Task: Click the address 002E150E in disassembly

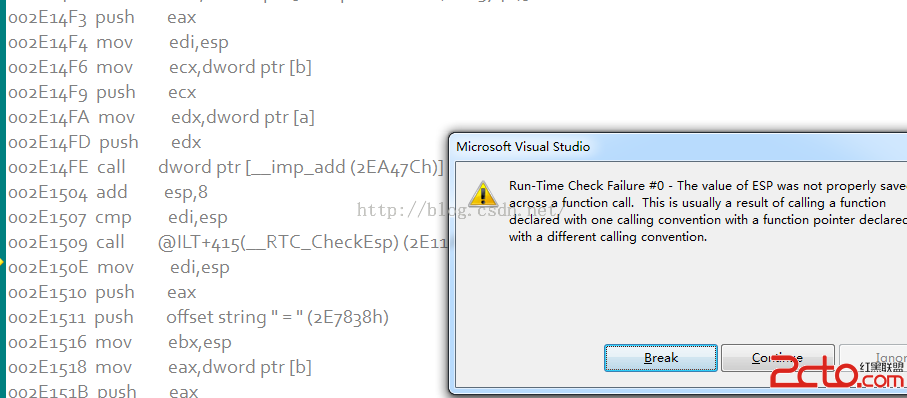Action: [47, 267]
